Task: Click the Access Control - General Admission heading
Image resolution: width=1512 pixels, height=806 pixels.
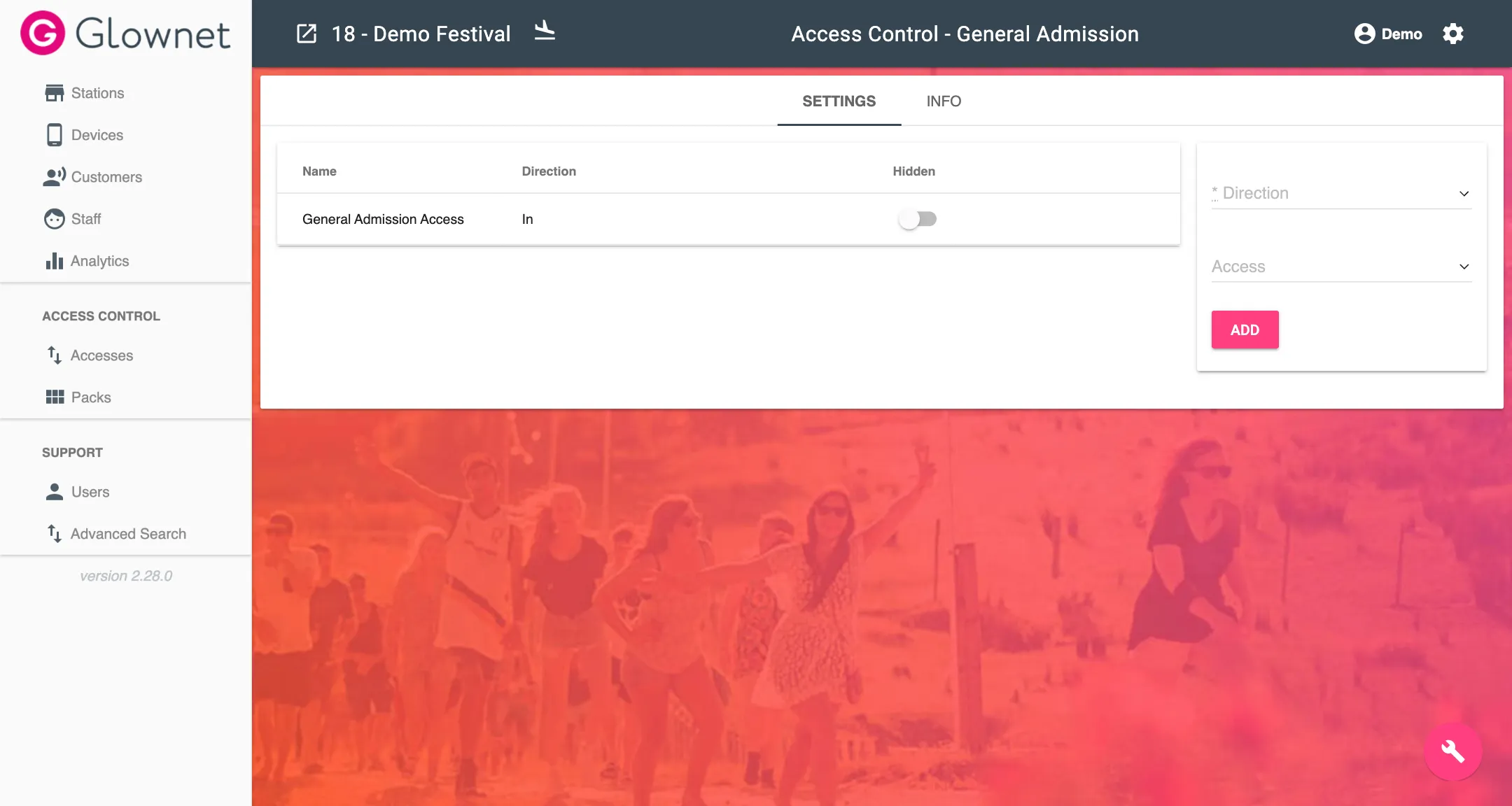Action: pos(965,34)
